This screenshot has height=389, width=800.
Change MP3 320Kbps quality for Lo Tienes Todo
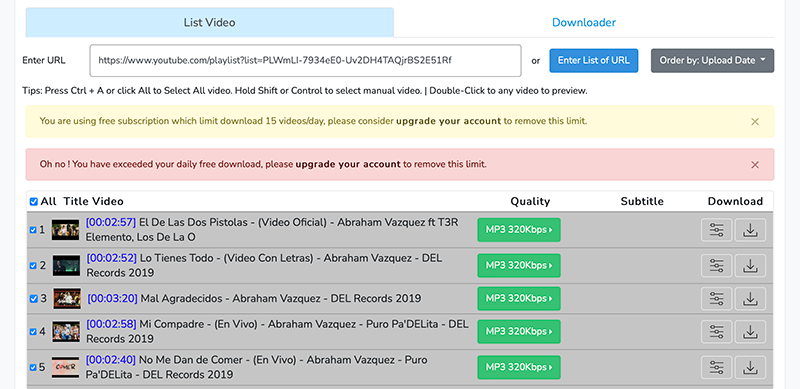click(519, 265)
